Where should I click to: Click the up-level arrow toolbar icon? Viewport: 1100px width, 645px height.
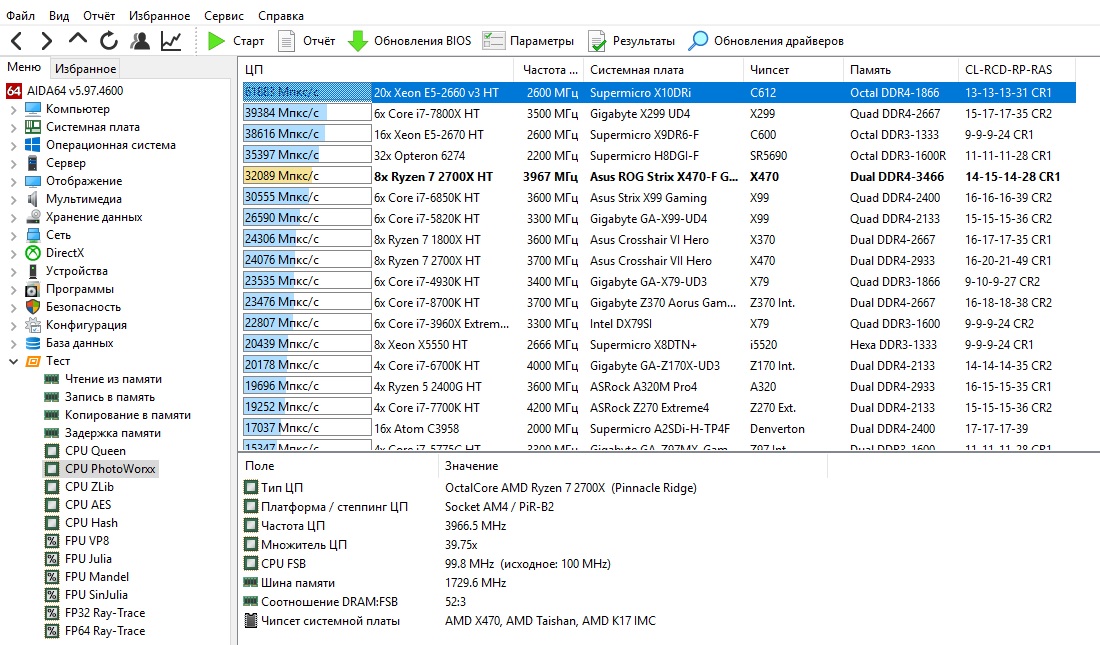(77, 39)
